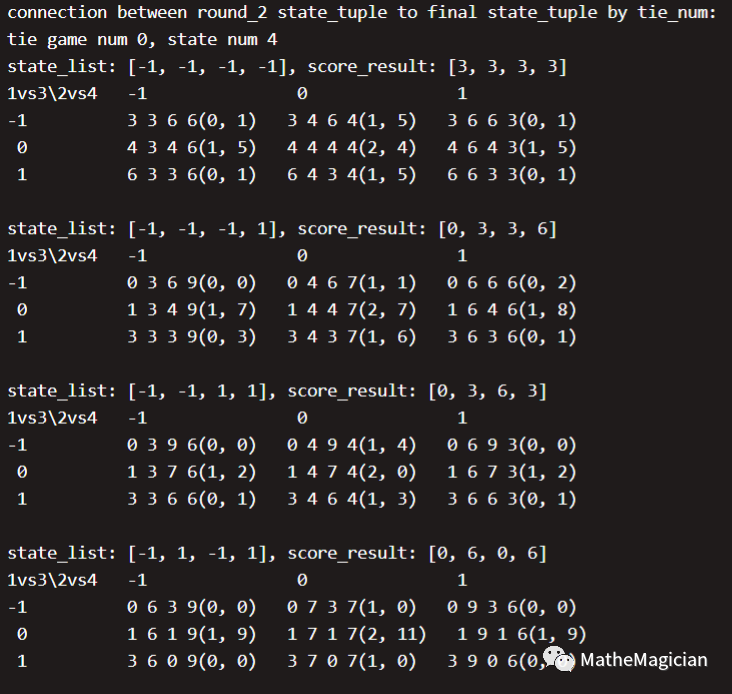The height and width of the screenshot is (694, 732).
Task: Click state_list [-1, -1, 1, 1] header
Action: (142, 391)
